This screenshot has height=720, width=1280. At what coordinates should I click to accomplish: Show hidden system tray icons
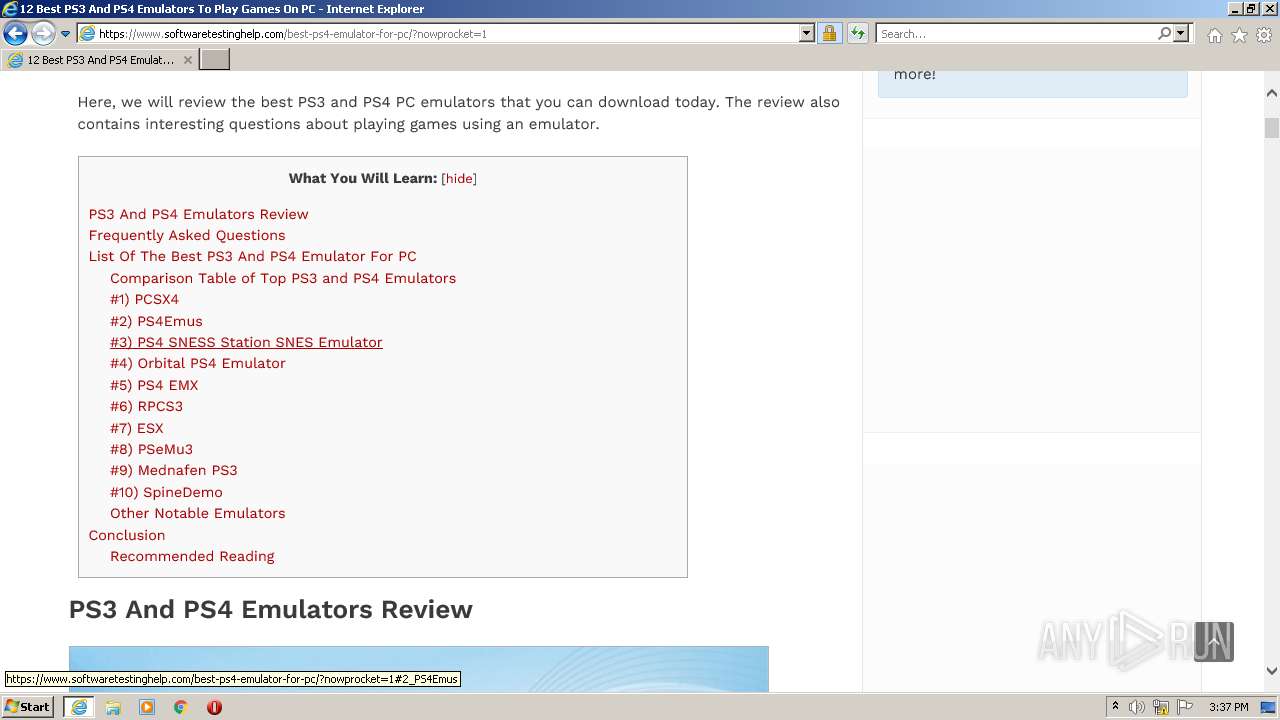point(1115,707)
